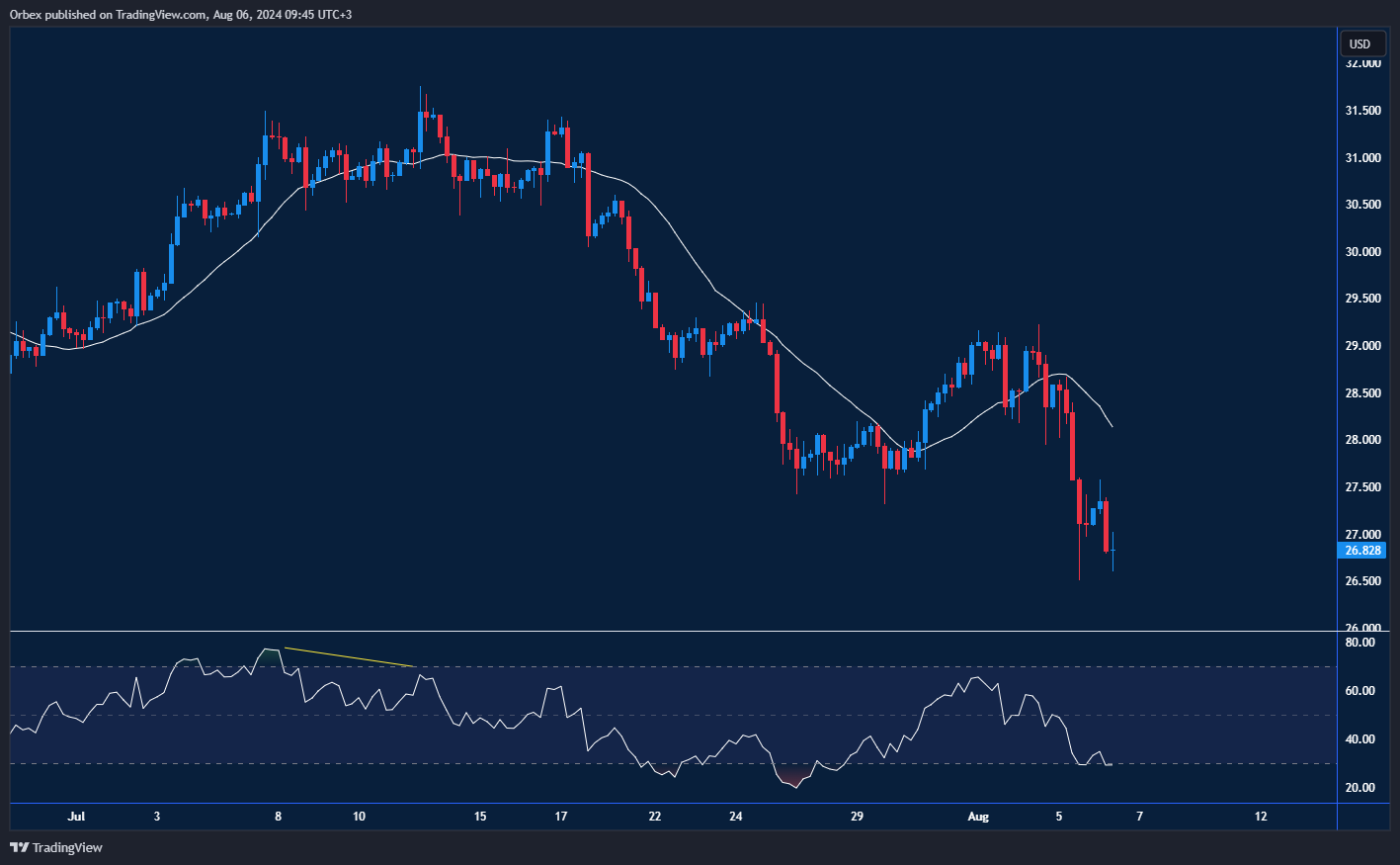This screenshot has width=1400, height=865.
Task: Click the 26.500 level on the price scale
Action: (1362, 581)
